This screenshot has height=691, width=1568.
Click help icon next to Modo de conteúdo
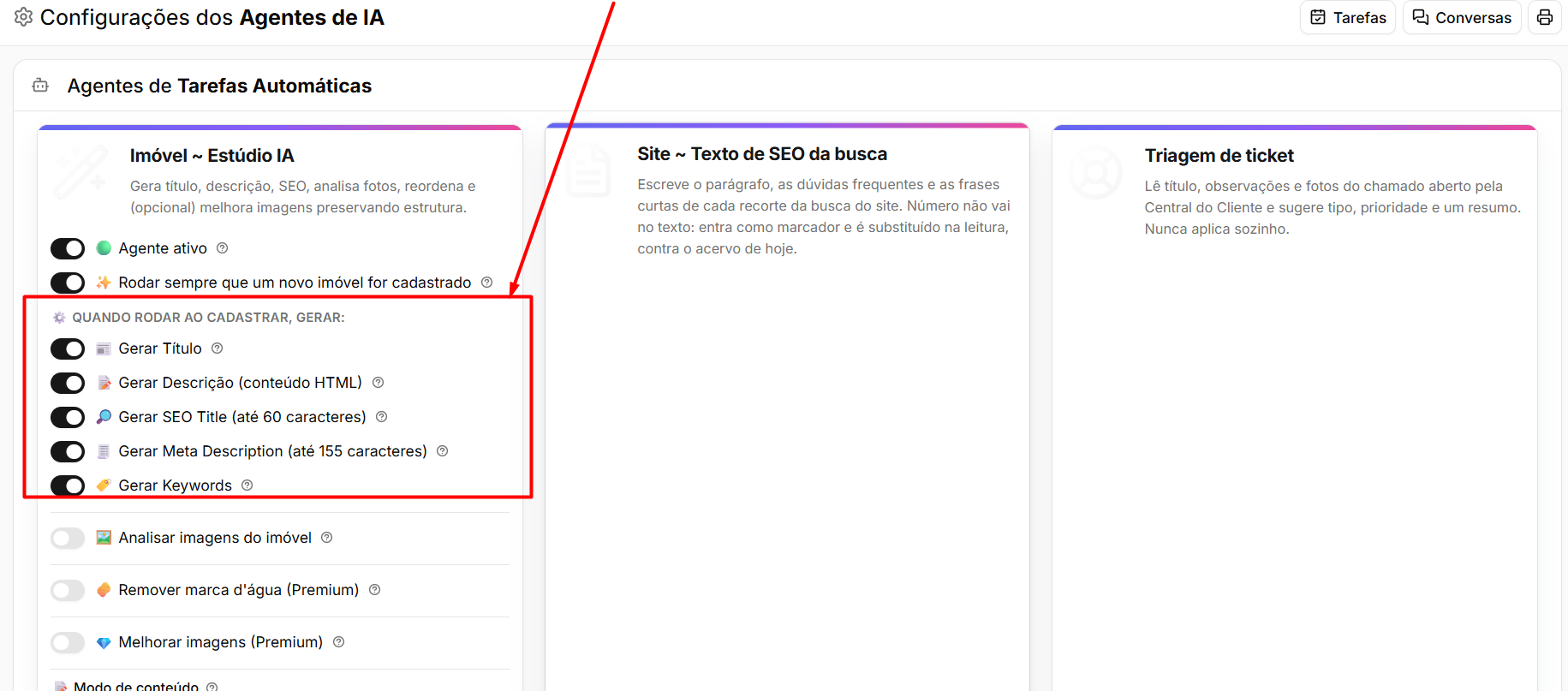coord(212,687)
